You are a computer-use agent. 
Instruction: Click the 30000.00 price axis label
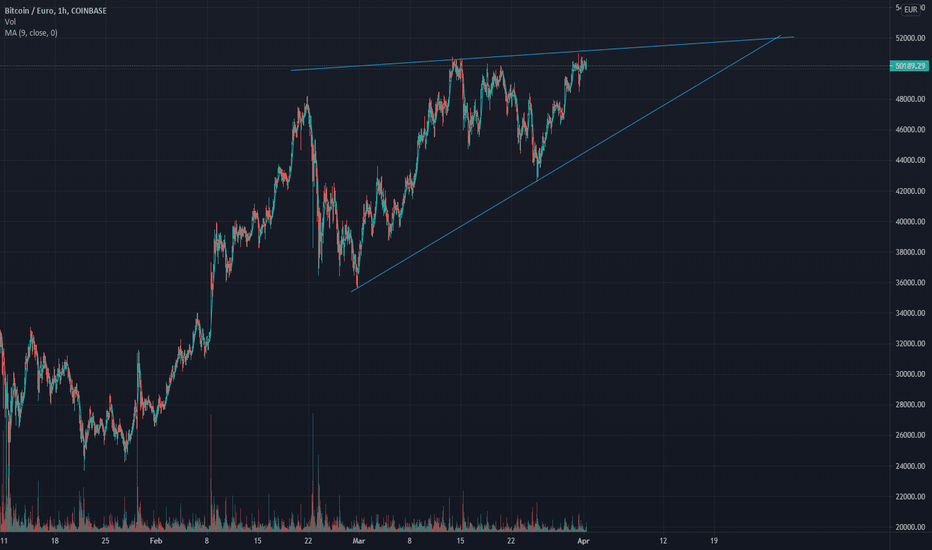[x=910, y=375]
